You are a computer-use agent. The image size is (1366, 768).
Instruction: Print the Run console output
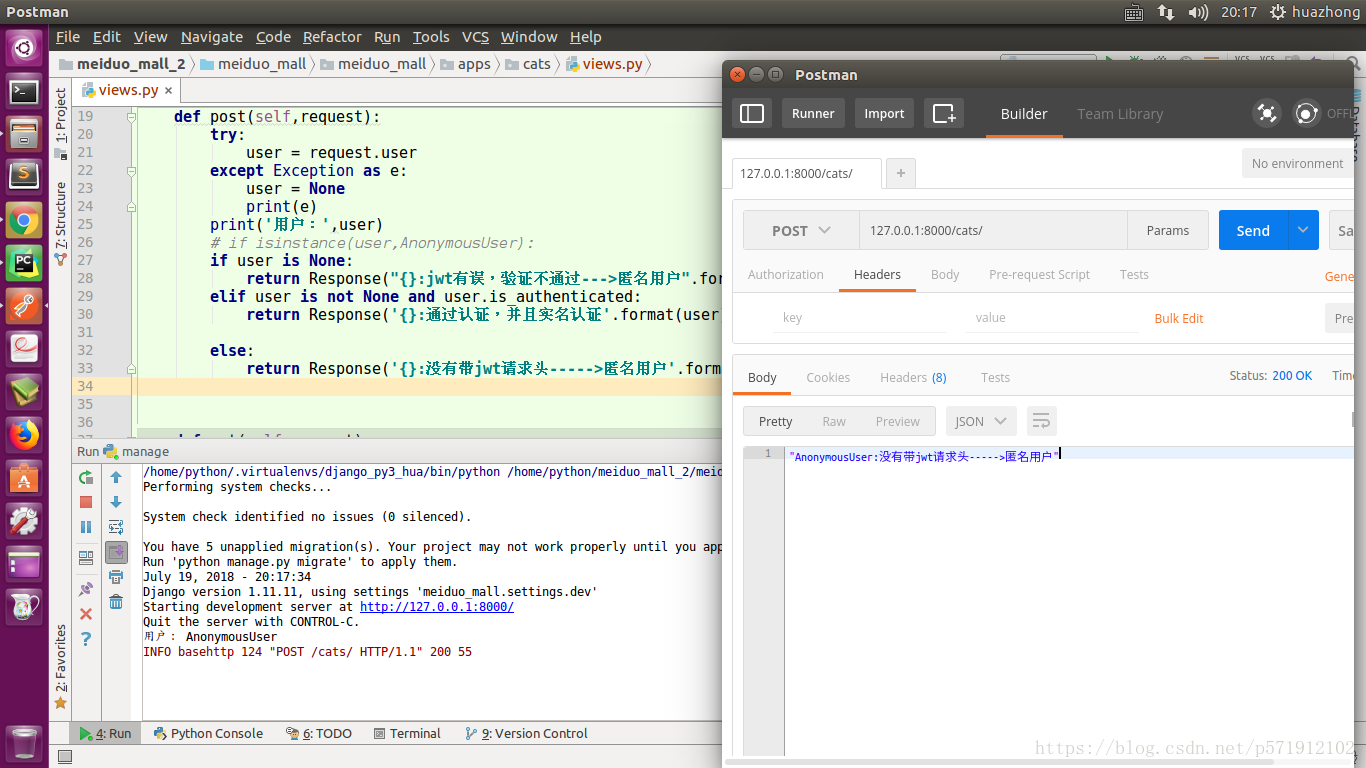click(116, 577)
